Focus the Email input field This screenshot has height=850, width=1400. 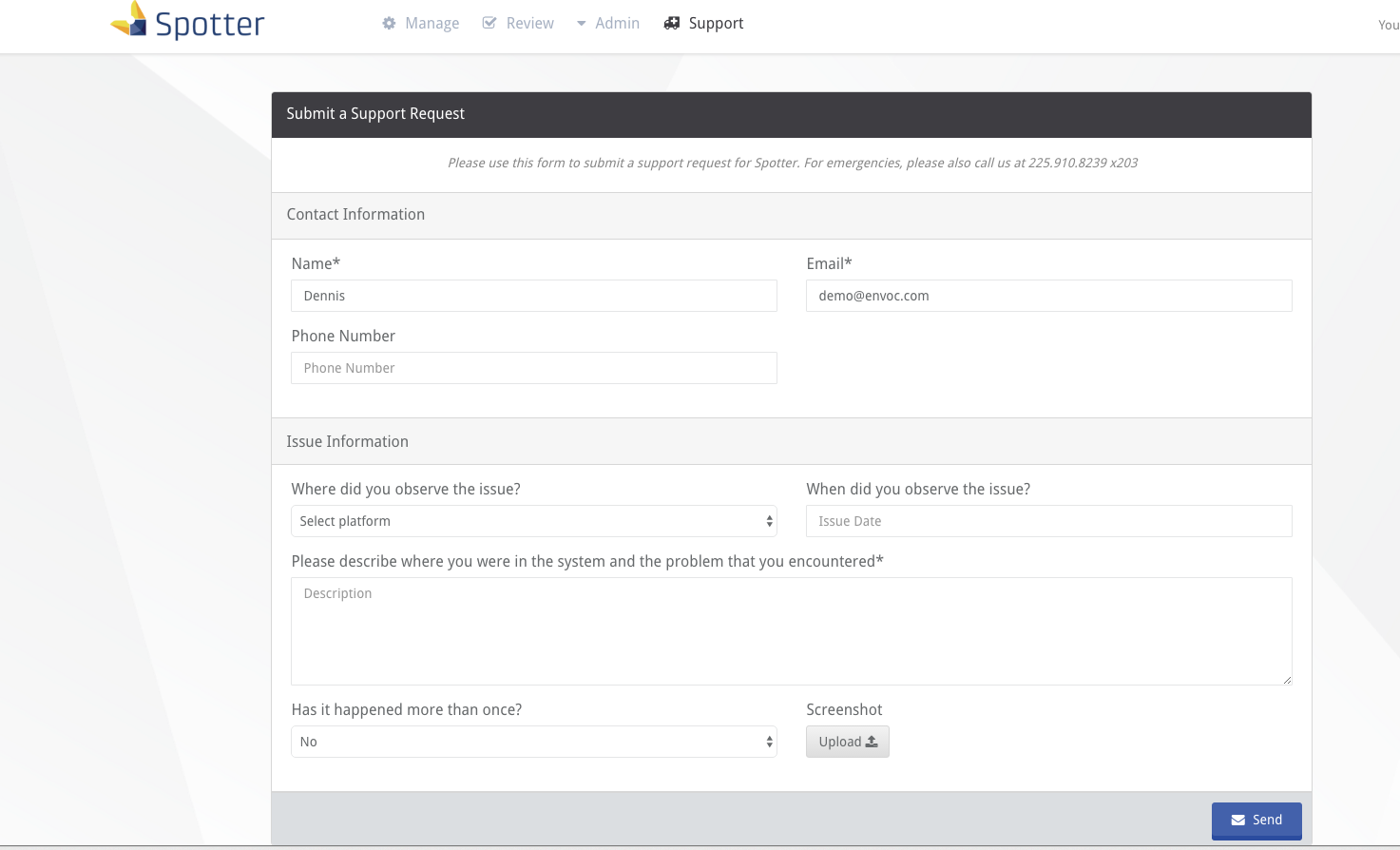[1049, 296]
